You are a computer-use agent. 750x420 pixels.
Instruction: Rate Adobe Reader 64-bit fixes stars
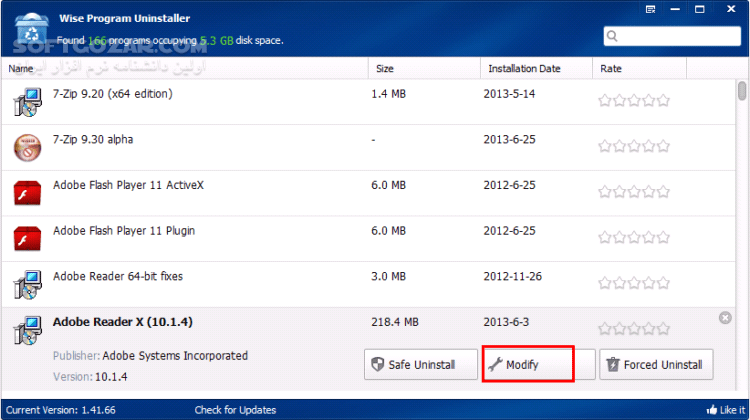634,283
